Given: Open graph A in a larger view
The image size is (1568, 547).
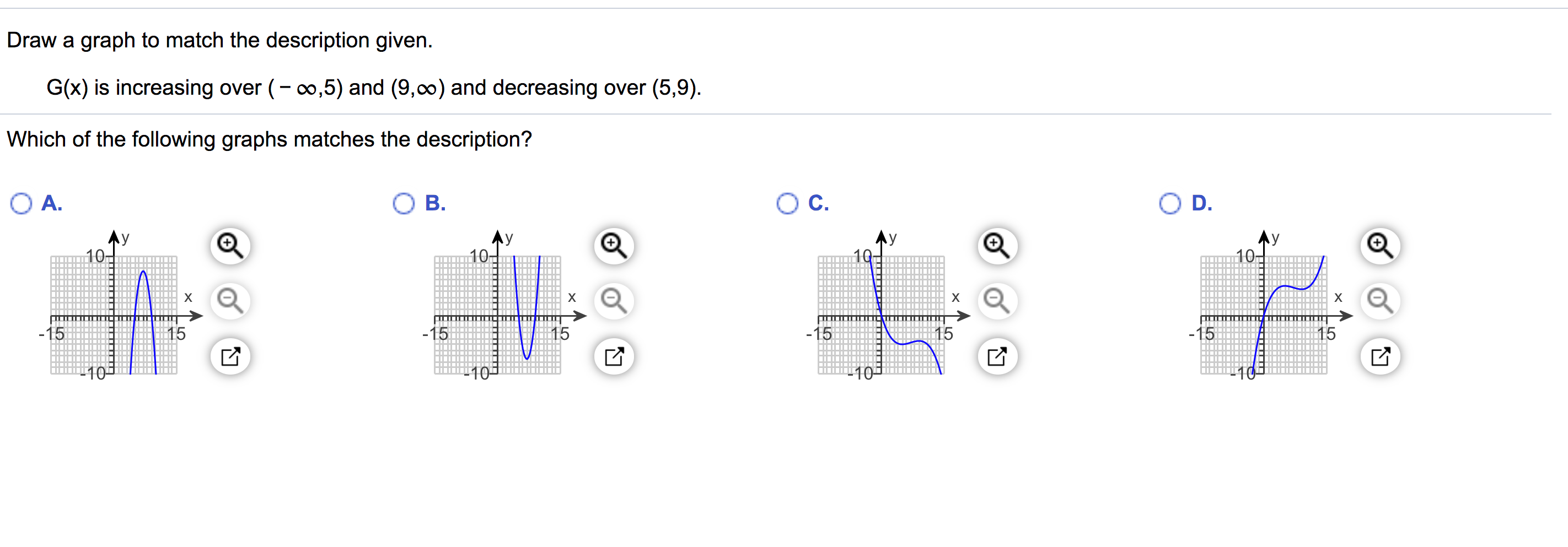Looking at the screenshot, I should [x=229, y=356].
